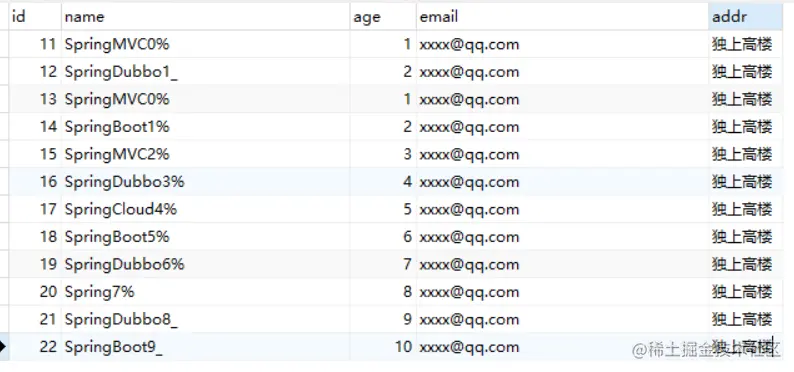Select addr 独上高楼 in row 13
Viewport: 794px width, 372px height.
coord(746,99)
